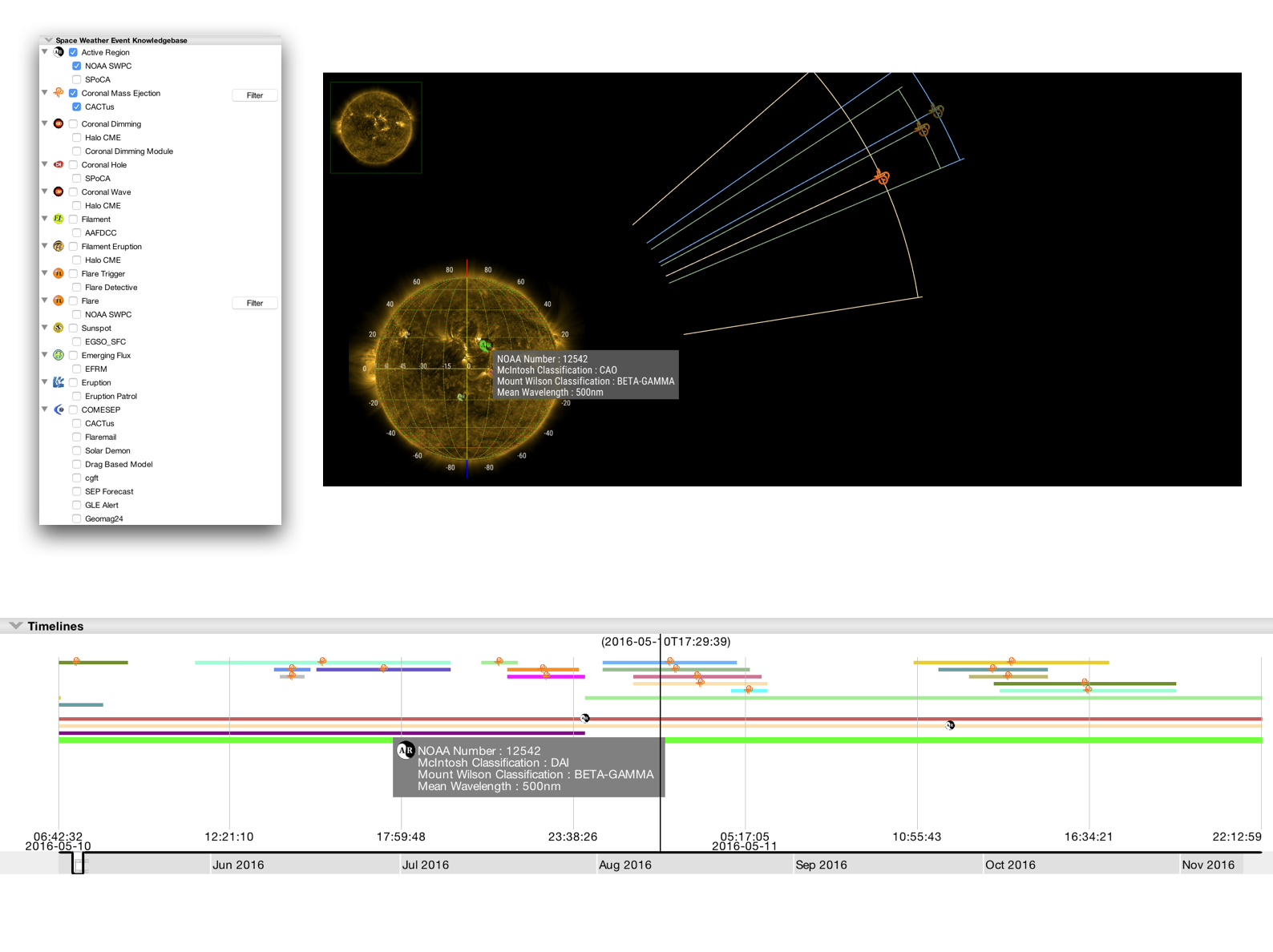Enable the Drag Based Model checkbox
Viewport: 1273px width, 952px height.
pos(77,464)
